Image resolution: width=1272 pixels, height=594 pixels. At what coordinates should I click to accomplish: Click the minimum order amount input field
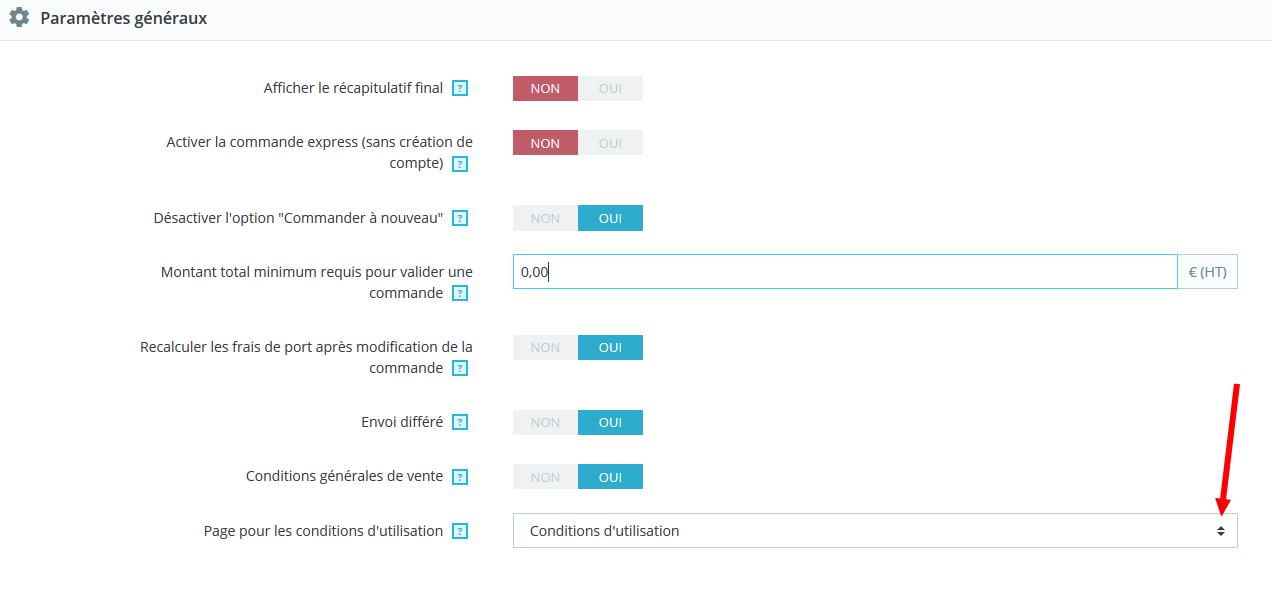[845, 272]
